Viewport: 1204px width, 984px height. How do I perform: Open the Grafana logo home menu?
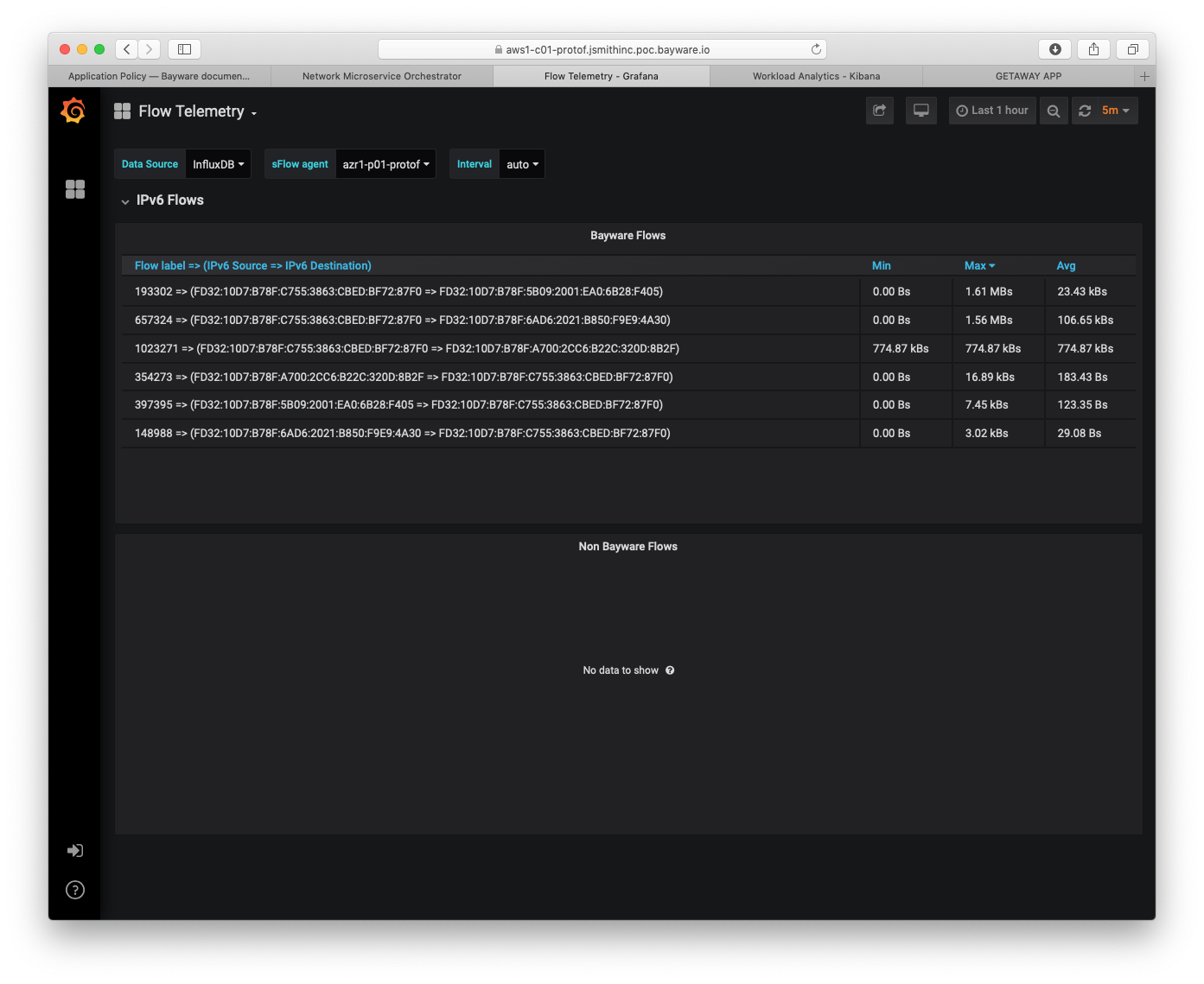pos(73,111)
